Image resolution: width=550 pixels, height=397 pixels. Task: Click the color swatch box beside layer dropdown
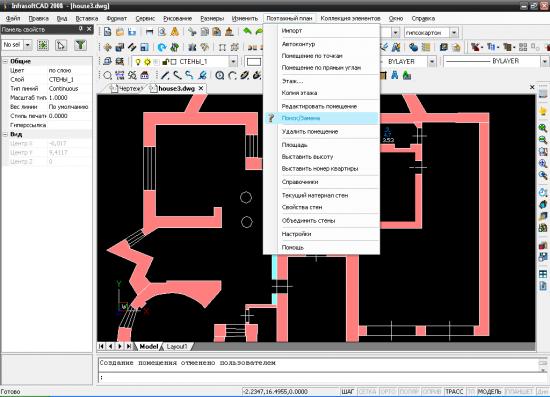pos(254,62)
